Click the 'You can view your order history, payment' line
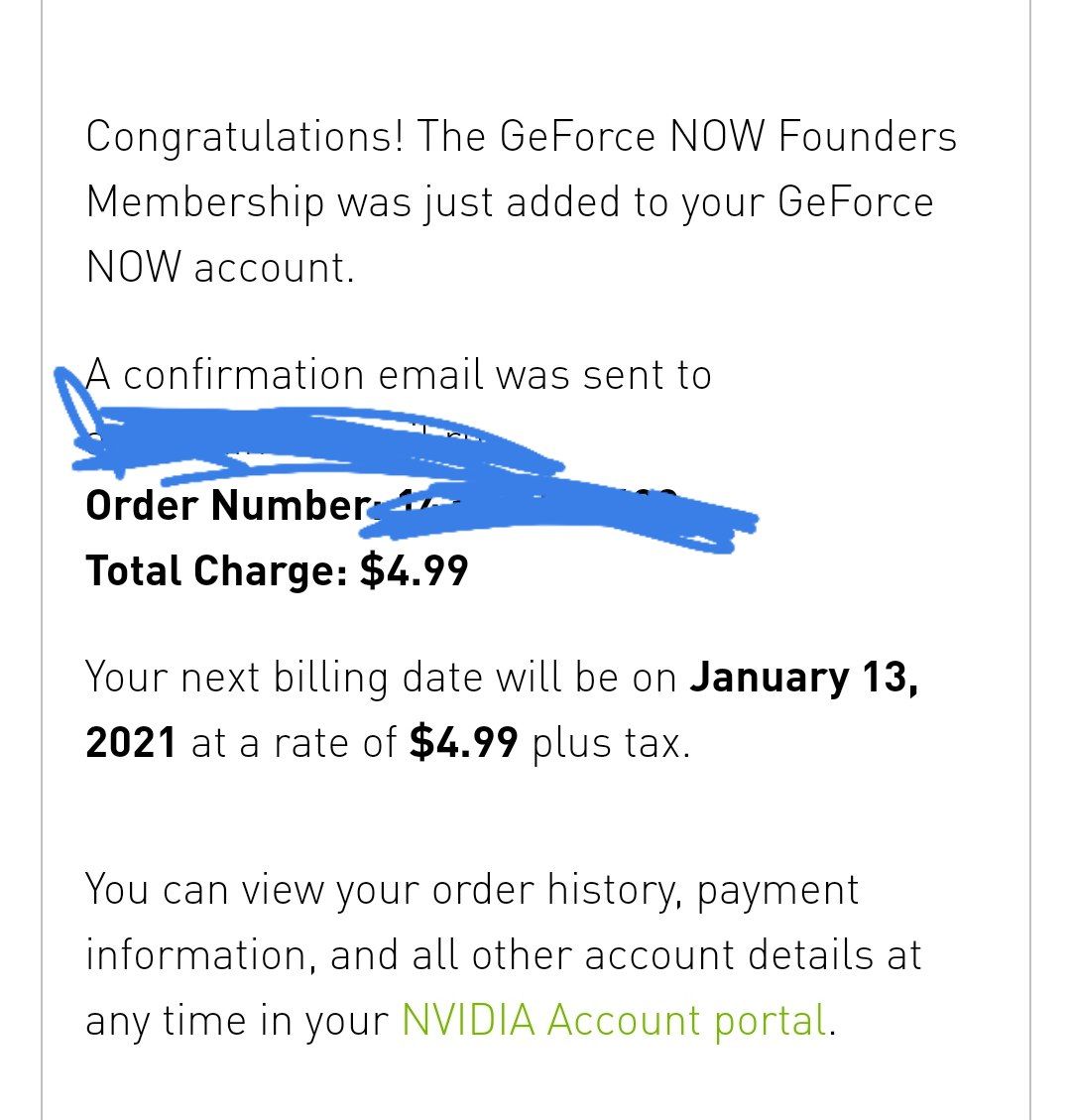 (472, 892)
